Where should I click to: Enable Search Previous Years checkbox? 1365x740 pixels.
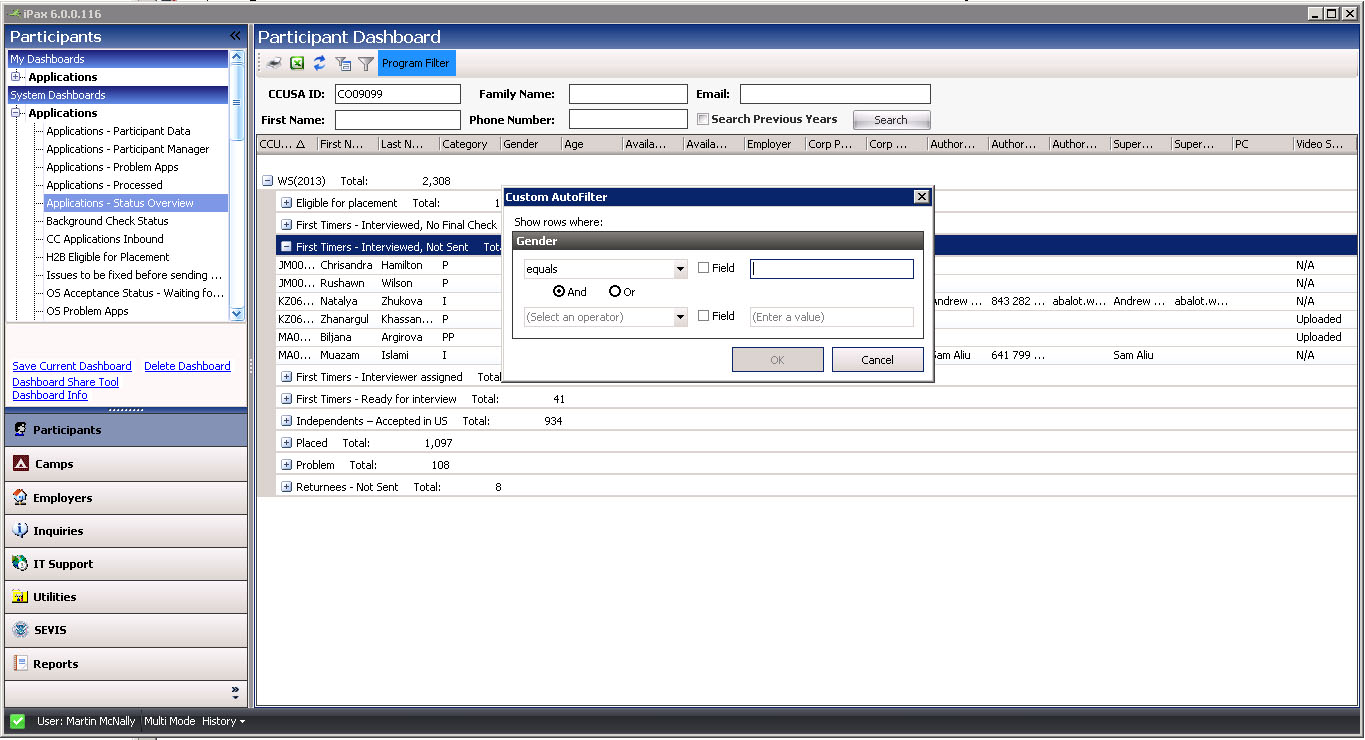[703, 119]
